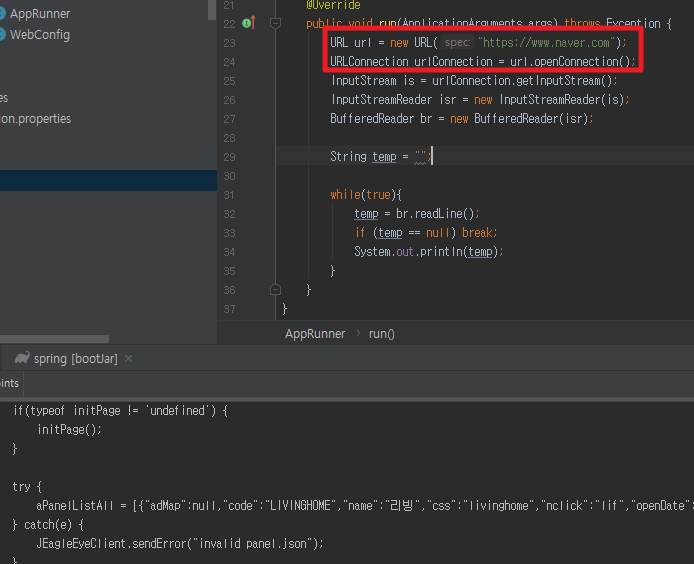The image size is (694, 564).
Task: Close the spring [bootJar] run tab
Action: coord(129,359)
